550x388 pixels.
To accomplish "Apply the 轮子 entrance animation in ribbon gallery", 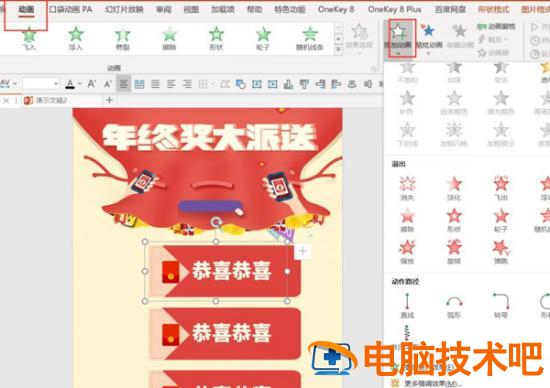I will pyautogui.click(x=263, y=39).
